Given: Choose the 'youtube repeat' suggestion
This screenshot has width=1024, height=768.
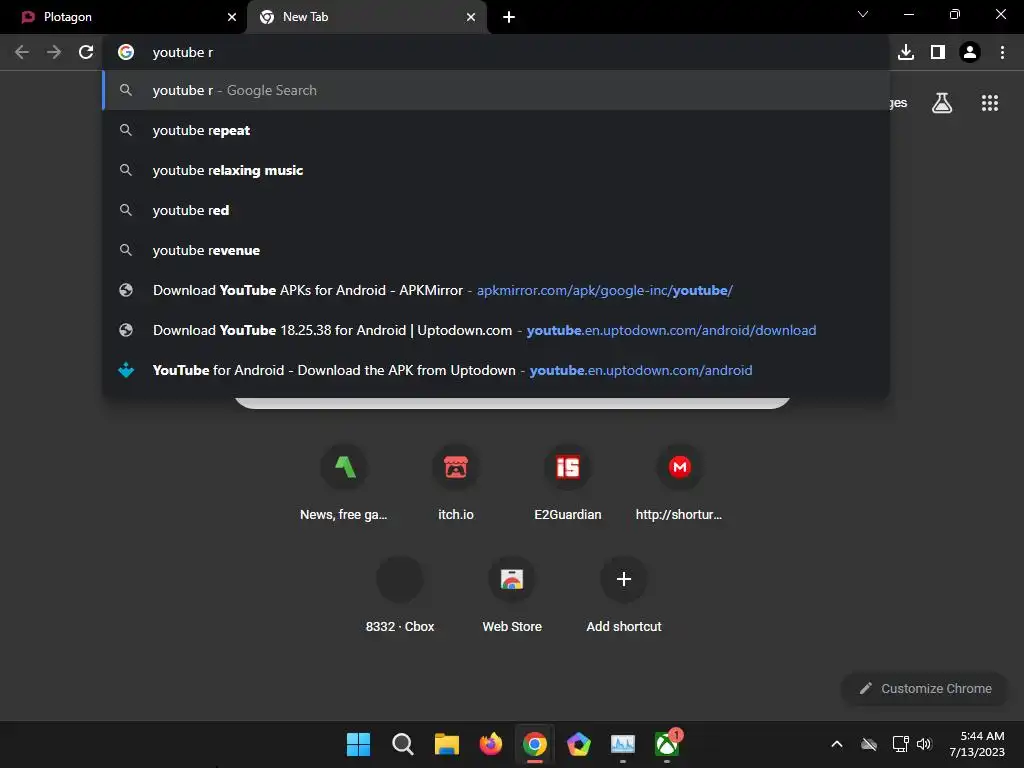Looking at the screenshot, I should [x=496, y=130].
